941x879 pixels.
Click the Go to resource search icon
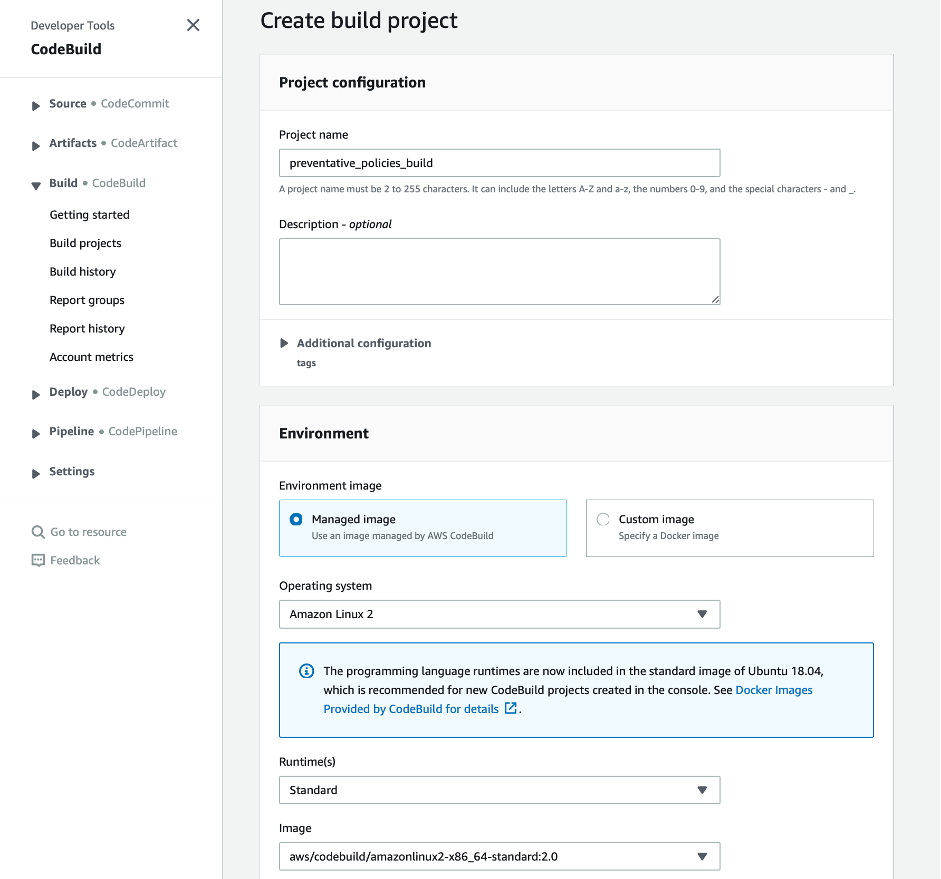(x=36, y=531)
